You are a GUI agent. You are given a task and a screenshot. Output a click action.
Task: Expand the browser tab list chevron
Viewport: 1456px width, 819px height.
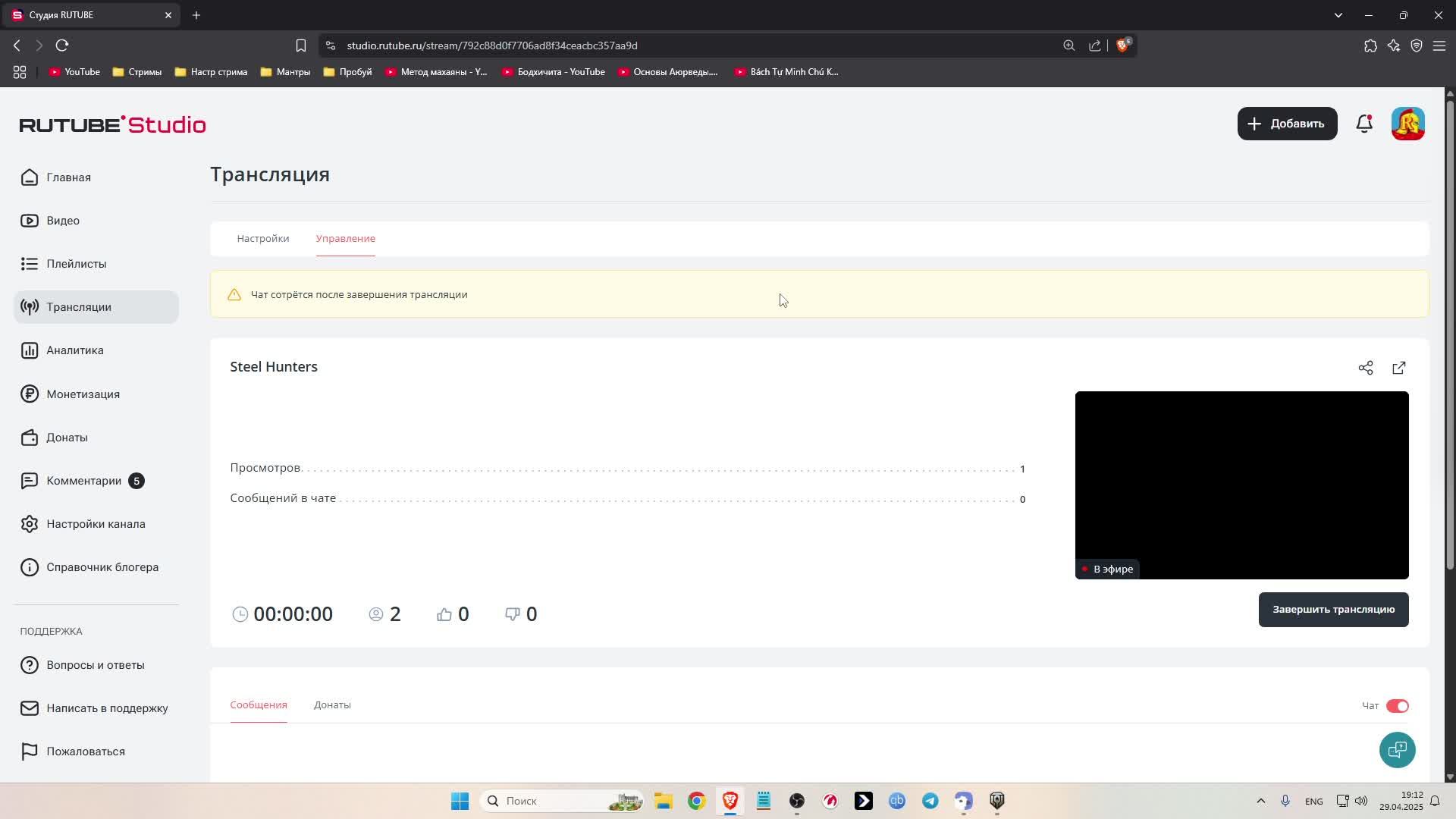pyautogui.click(x=1338, y=15)
